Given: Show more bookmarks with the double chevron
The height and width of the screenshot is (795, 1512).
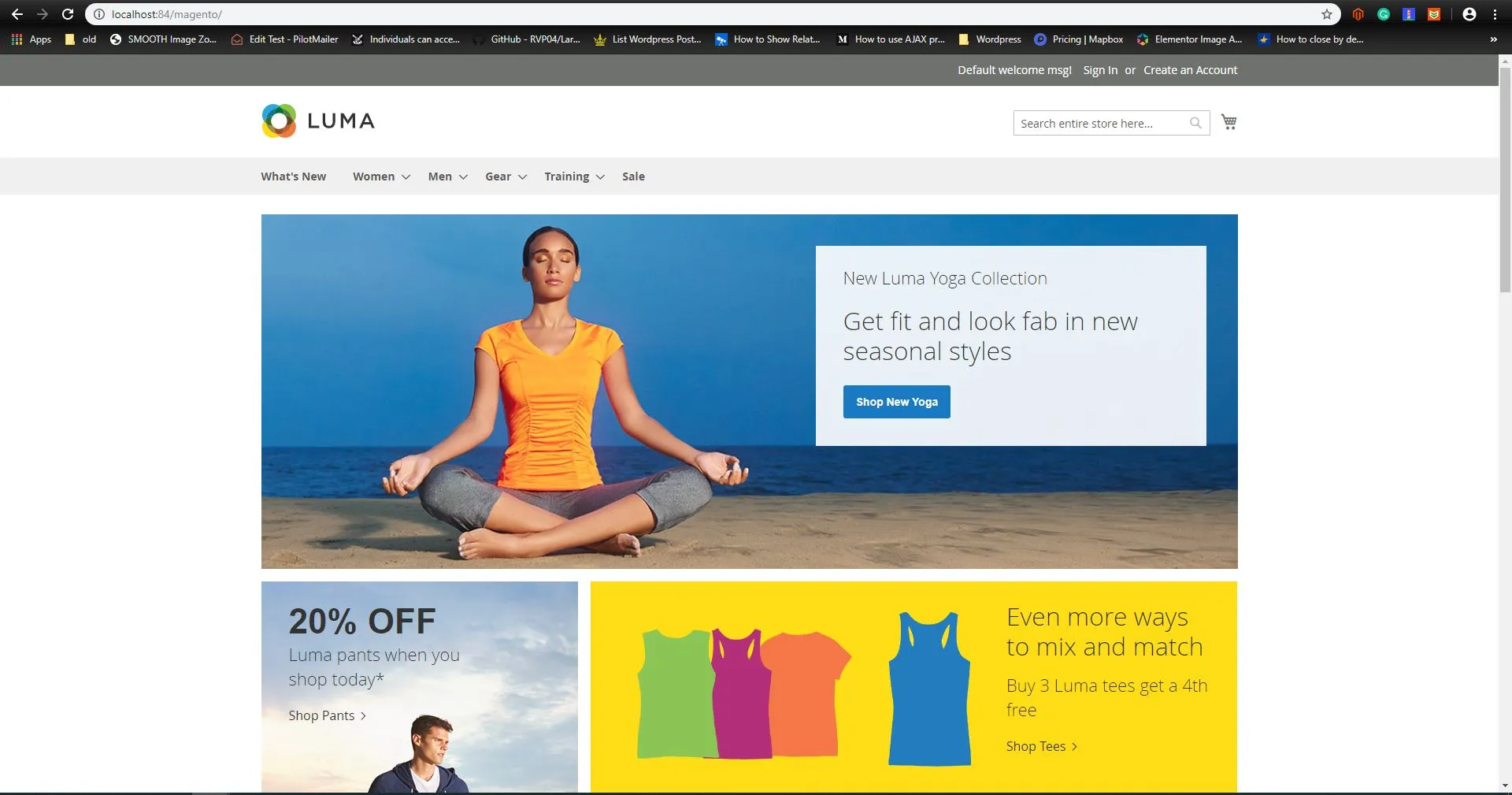Looking at the screenshot, I should coord(1493,39).
